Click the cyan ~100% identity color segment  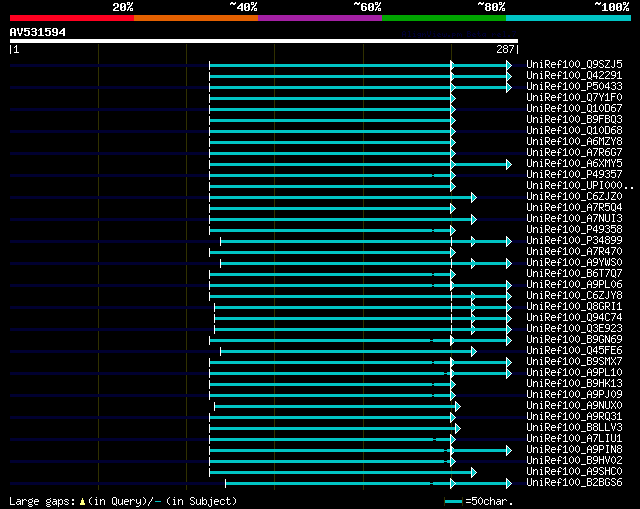click(x=568, y=18)
